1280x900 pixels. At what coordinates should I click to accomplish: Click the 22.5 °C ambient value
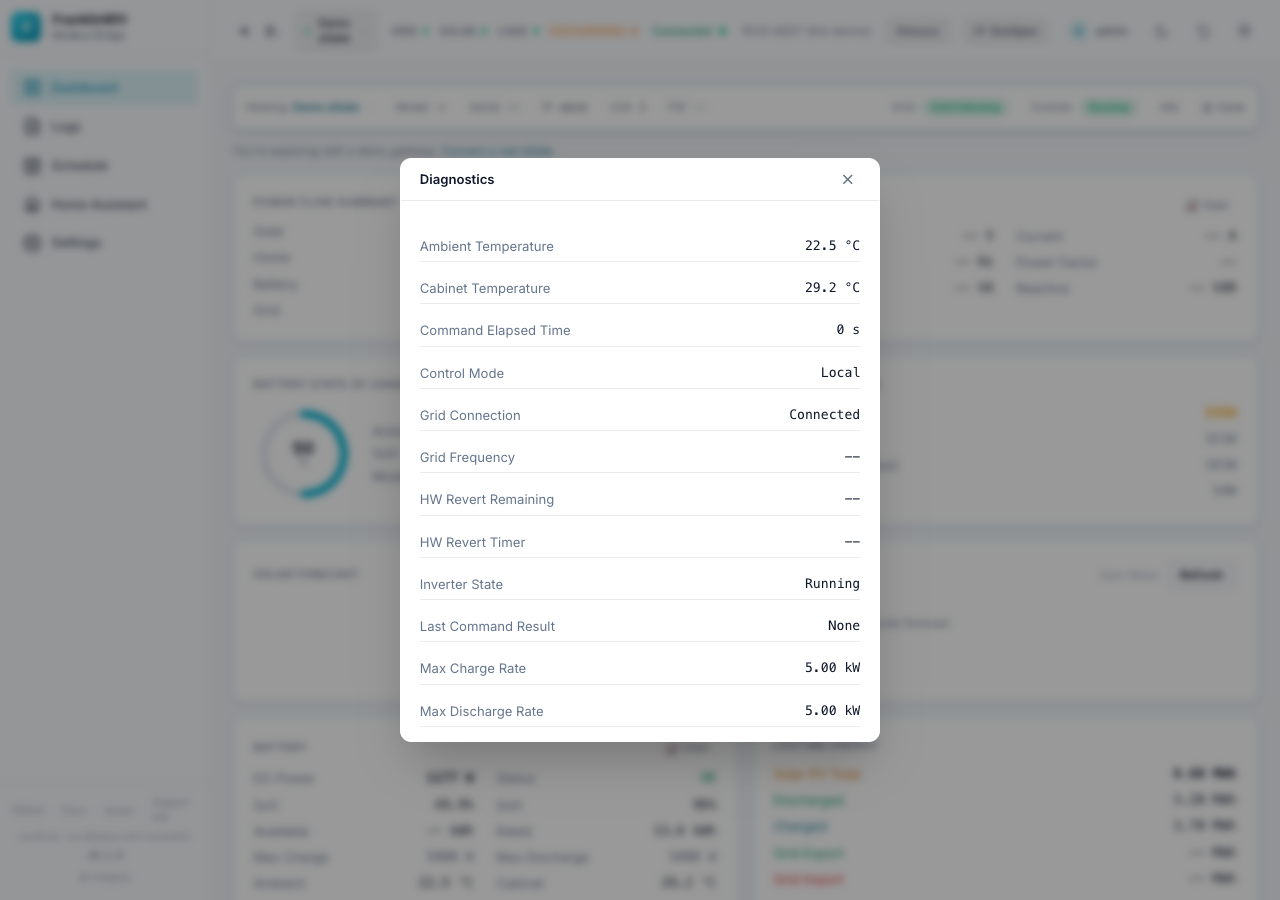click(x=832, y=245)
